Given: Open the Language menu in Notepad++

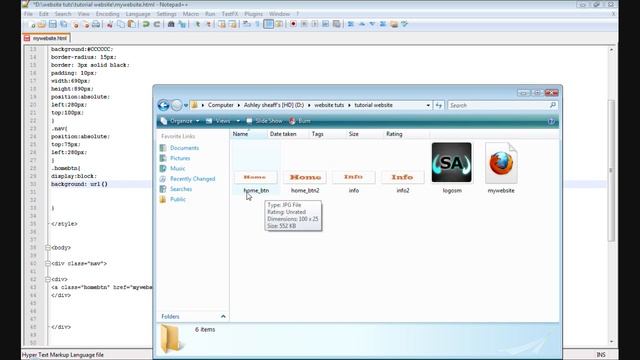Looking at the screenshot, I should click(x=138, y=14).
